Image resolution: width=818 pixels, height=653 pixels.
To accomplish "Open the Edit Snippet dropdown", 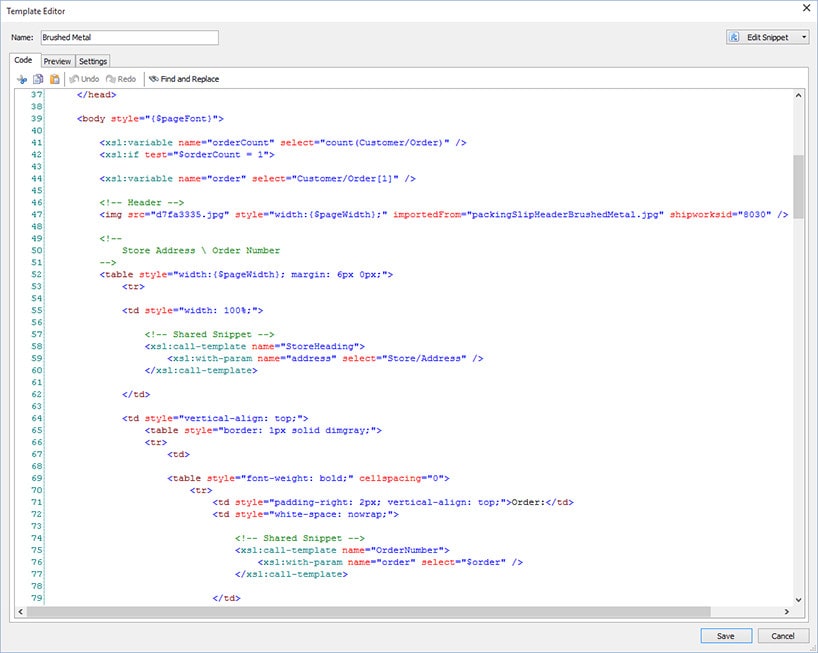I will coord(767,37).
